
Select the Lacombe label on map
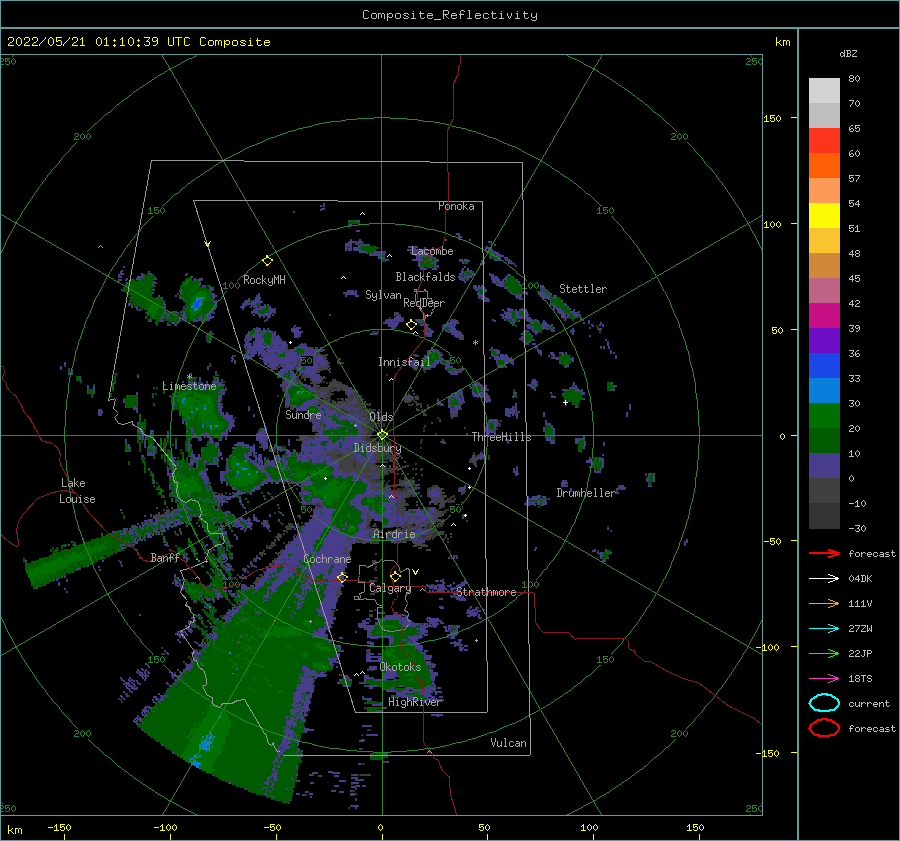(x=432, y=251)
